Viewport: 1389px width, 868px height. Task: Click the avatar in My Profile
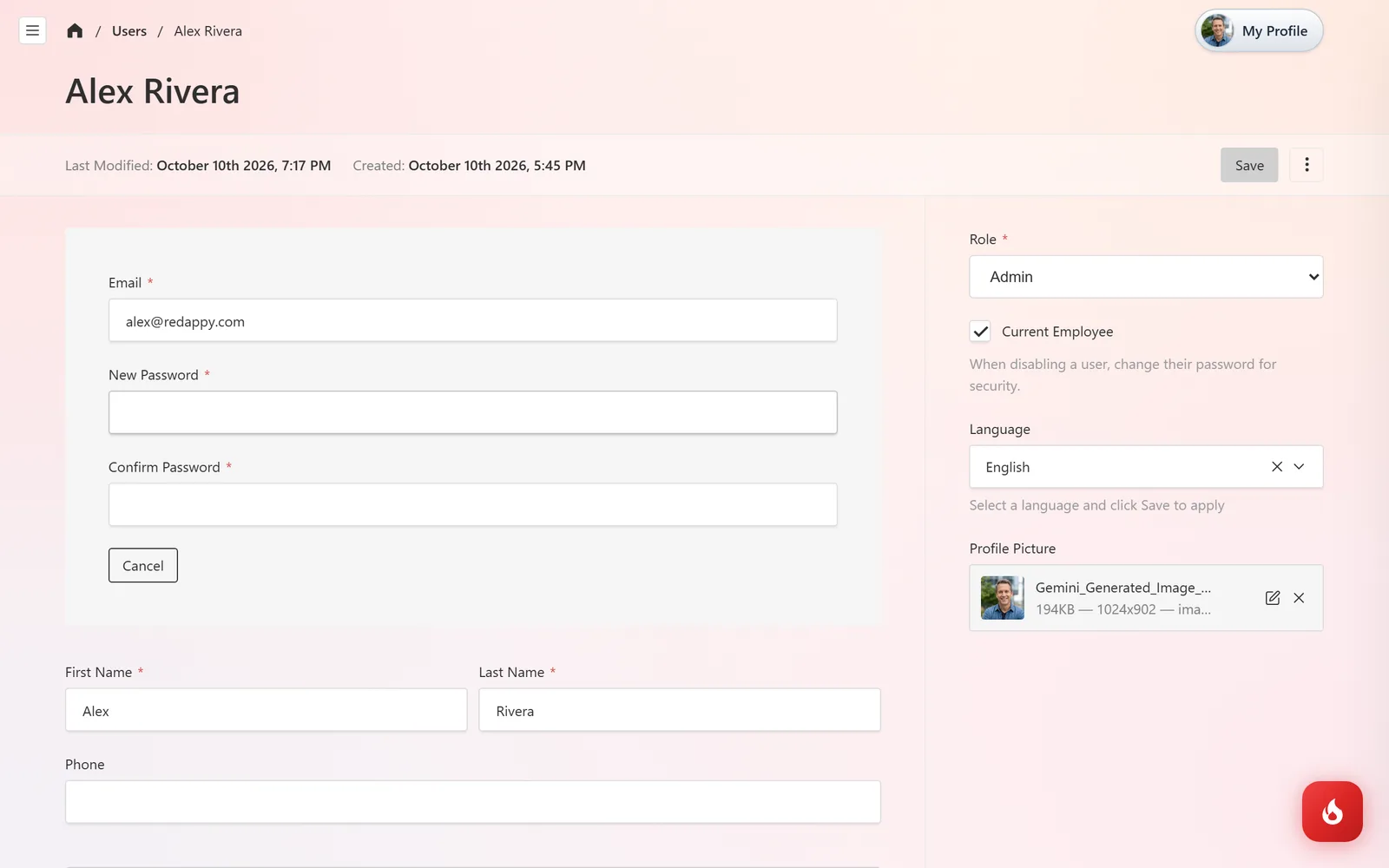(1217, 30)
